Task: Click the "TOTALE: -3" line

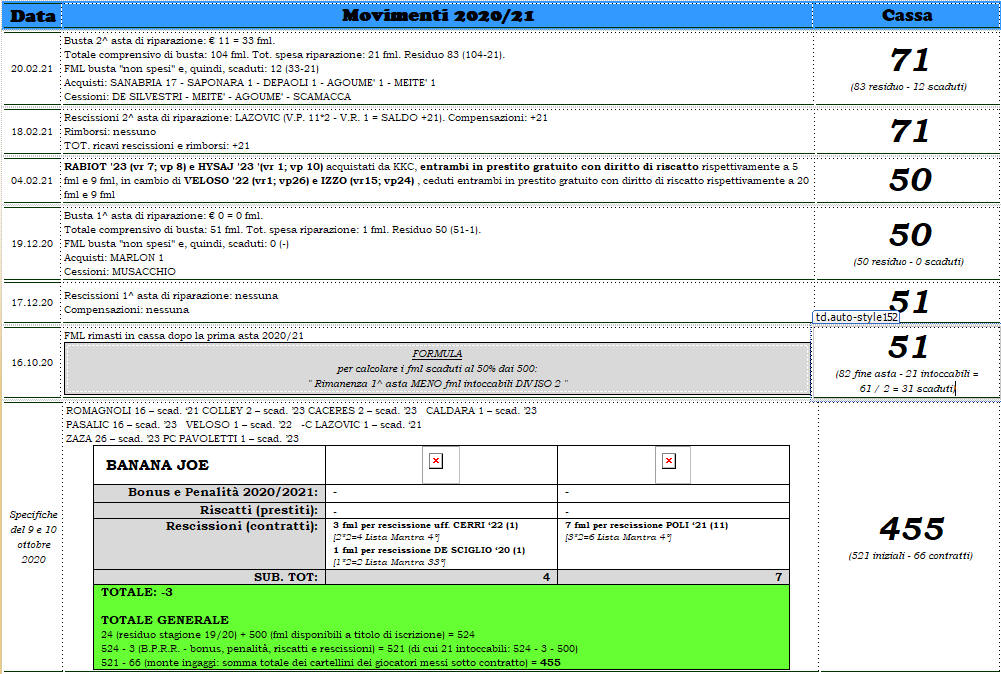Action: point(137,592)
